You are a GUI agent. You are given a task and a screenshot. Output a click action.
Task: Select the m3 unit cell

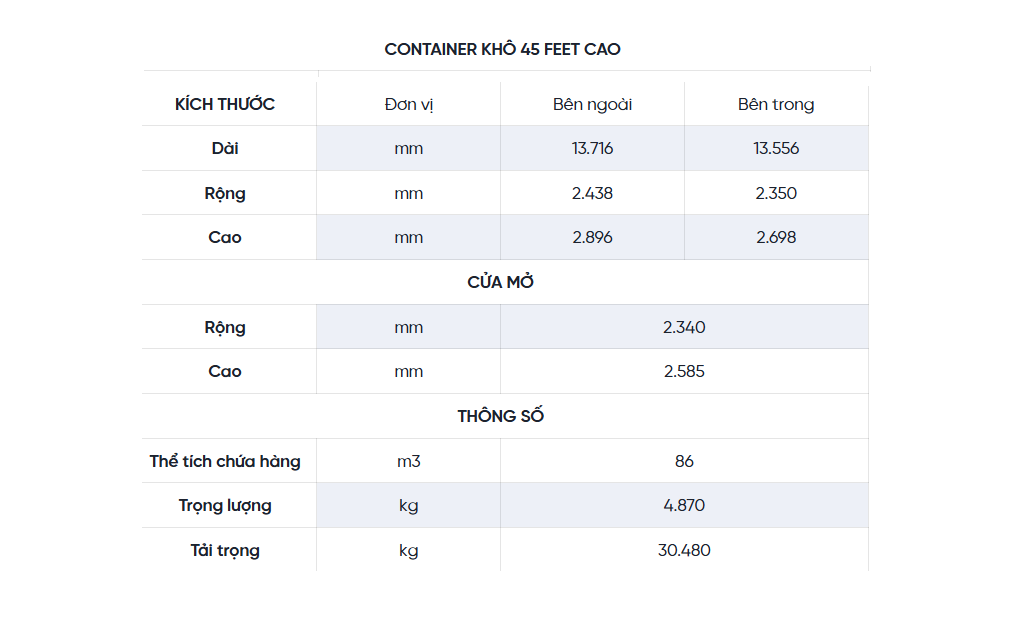coord(408,461)
